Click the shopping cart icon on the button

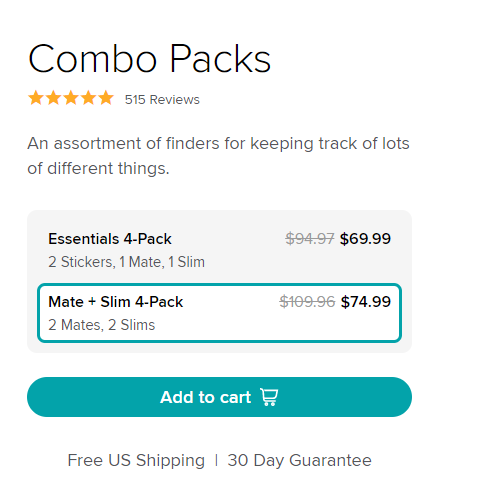(x=269, y=397)
